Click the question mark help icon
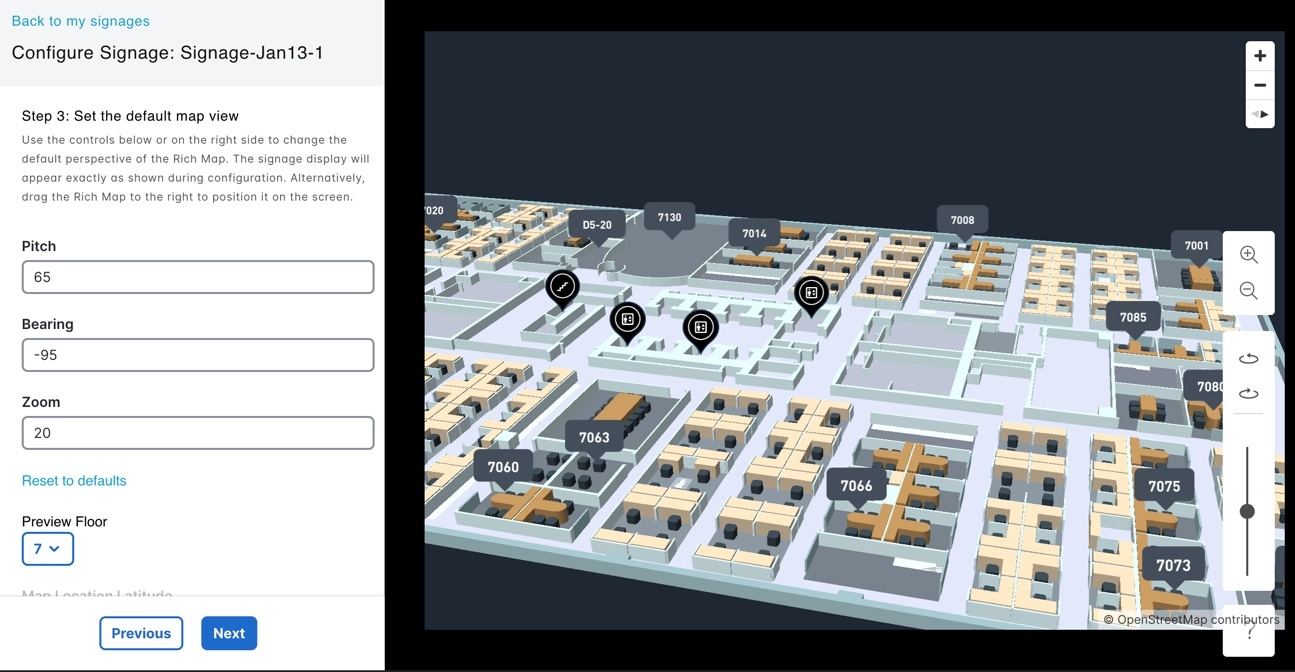The height and width of the screenshot is (672, 1295). point(1249,633)
